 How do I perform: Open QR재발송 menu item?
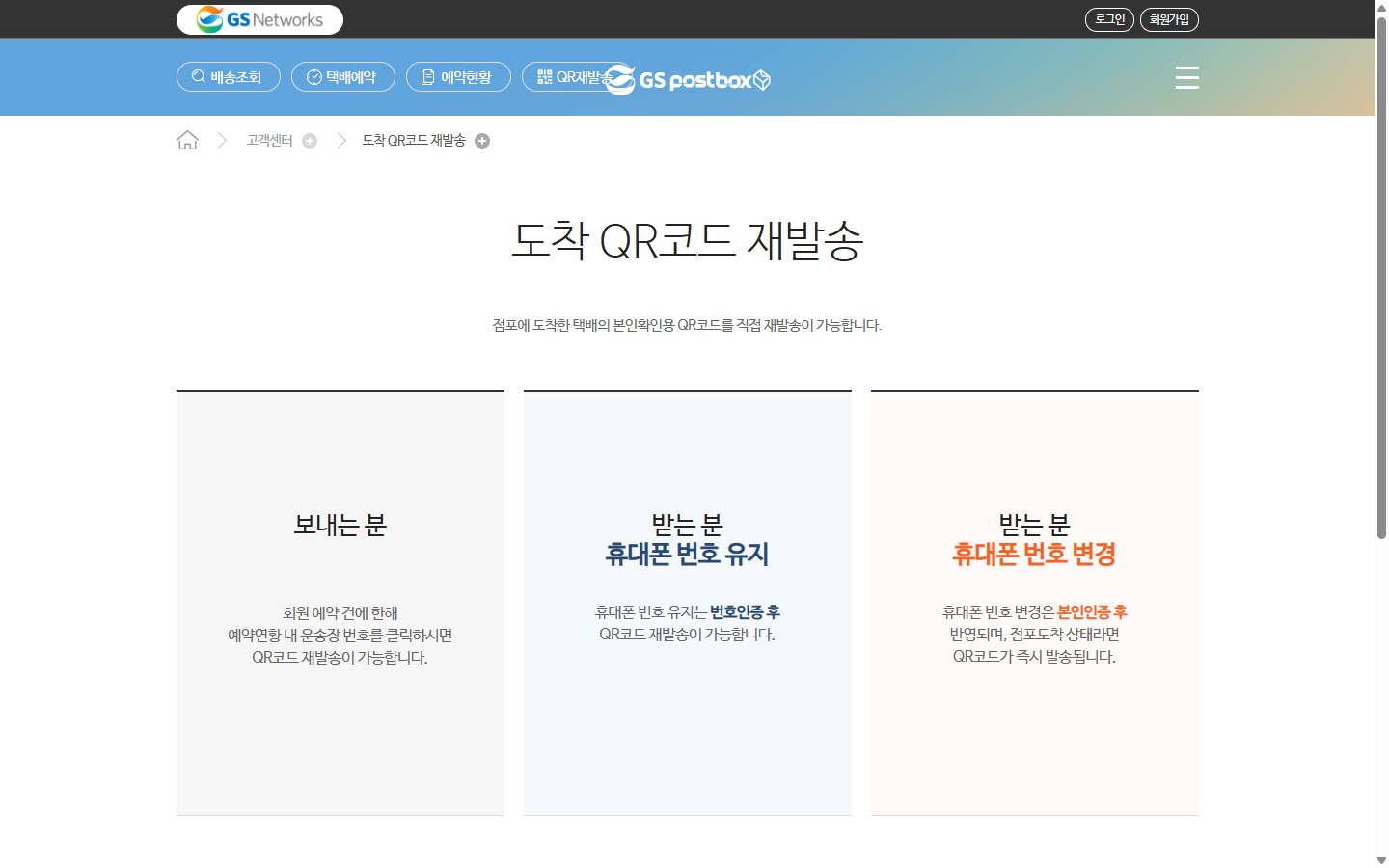[x=569, y=77]
